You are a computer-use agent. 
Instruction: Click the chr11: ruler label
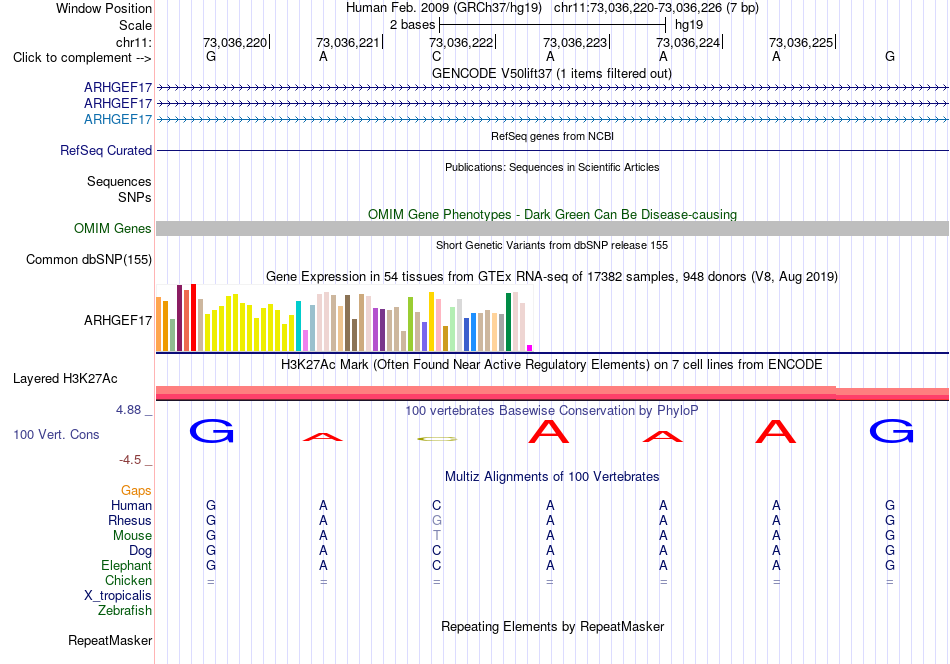tap(134, 42)
